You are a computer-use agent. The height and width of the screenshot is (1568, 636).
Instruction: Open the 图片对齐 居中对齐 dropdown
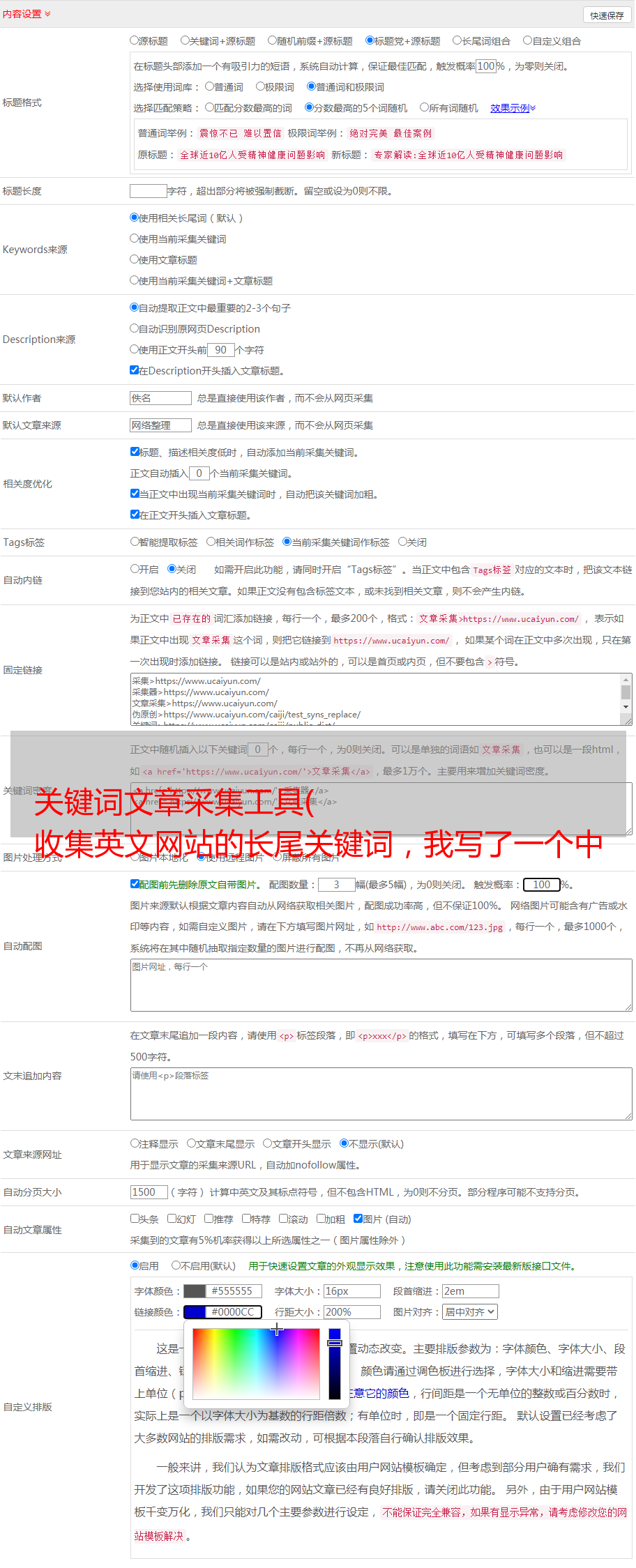(470, 1312)
